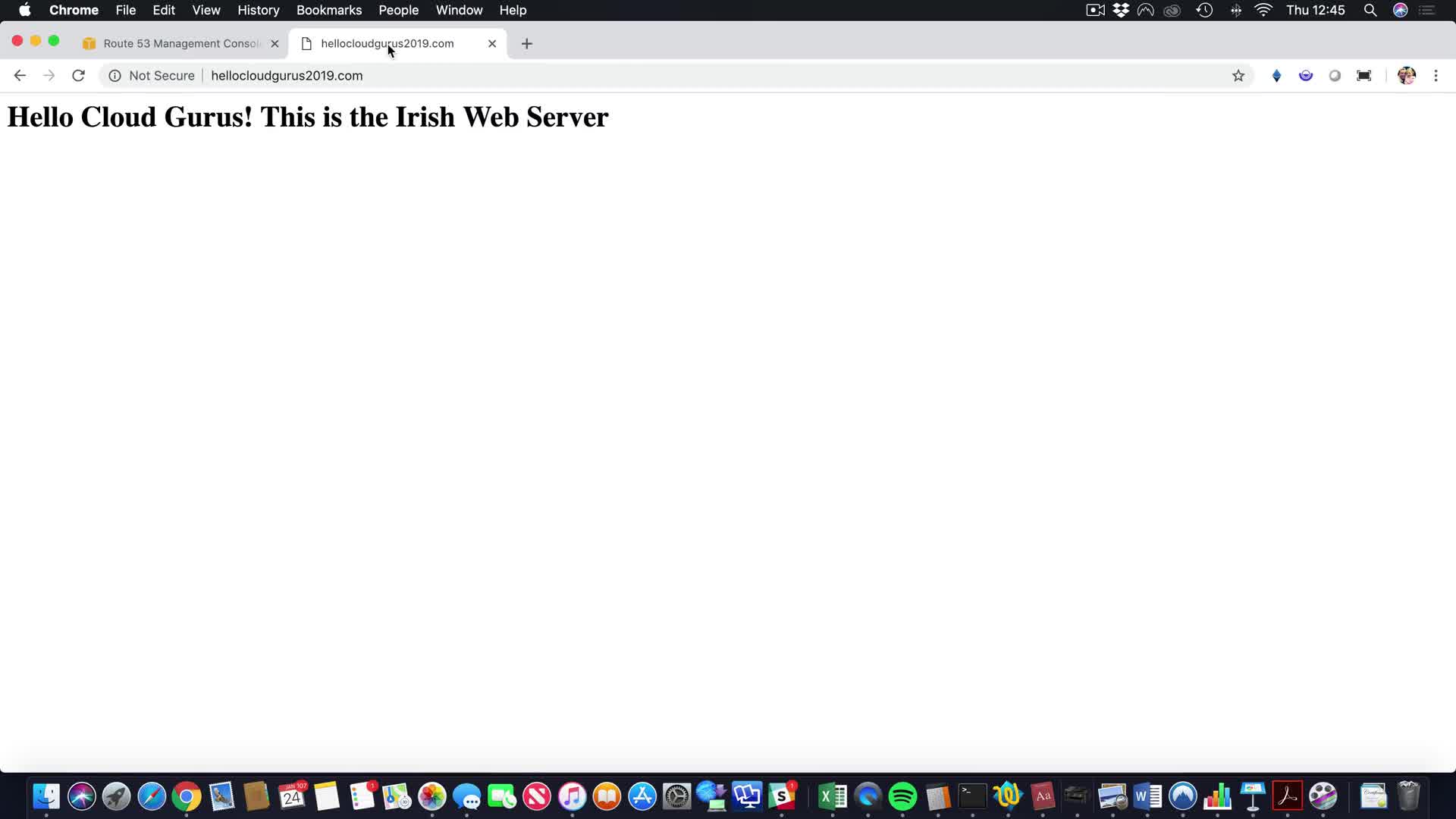
Task: Close the hellocloudgurus2019.com tab
Action: (x=492, y=43)
